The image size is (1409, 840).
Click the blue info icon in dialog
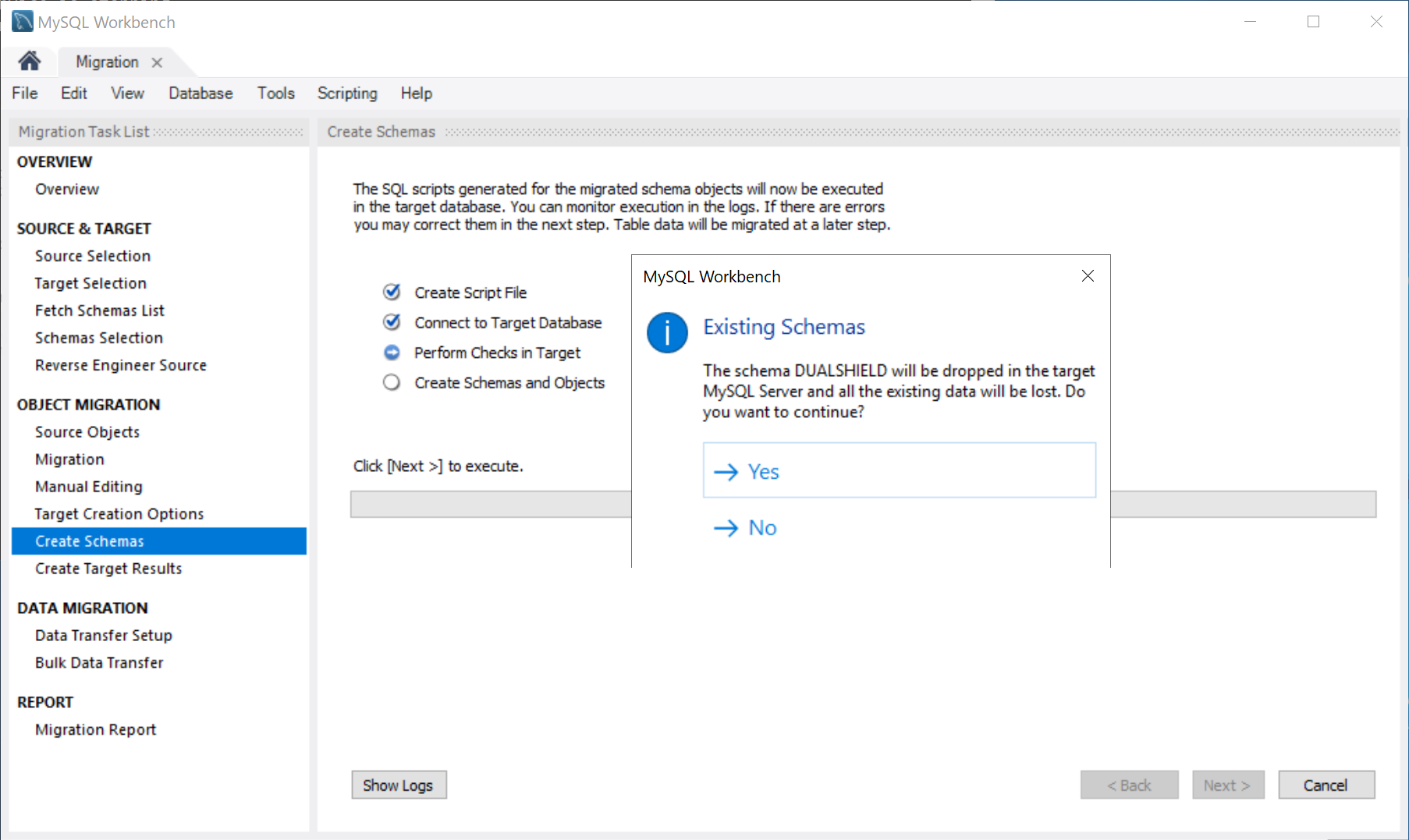(x=667, y=333)
